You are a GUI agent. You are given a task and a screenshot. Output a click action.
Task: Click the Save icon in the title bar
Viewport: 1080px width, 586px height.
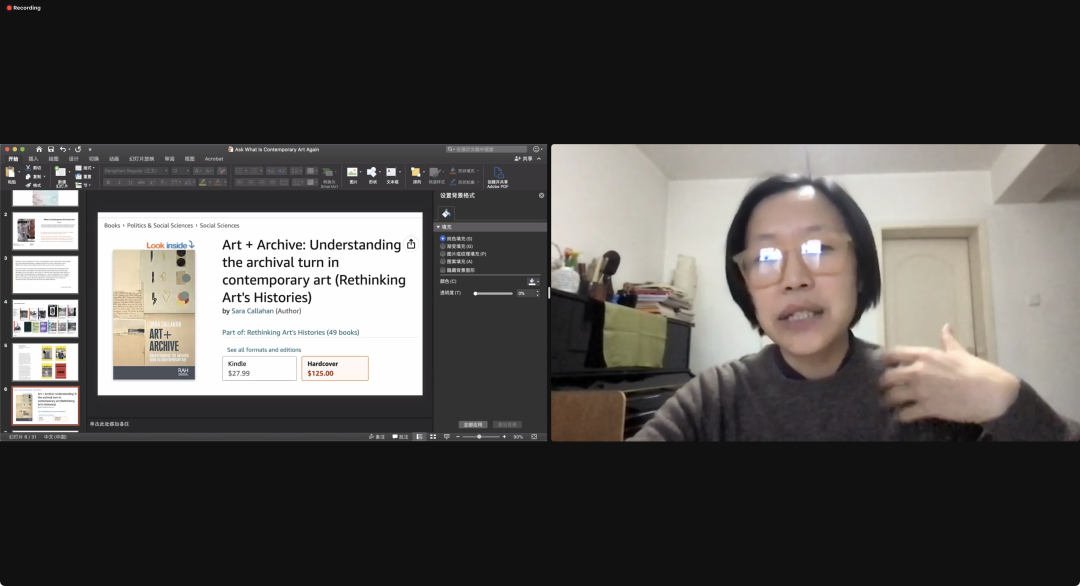(x=51, y=149)
